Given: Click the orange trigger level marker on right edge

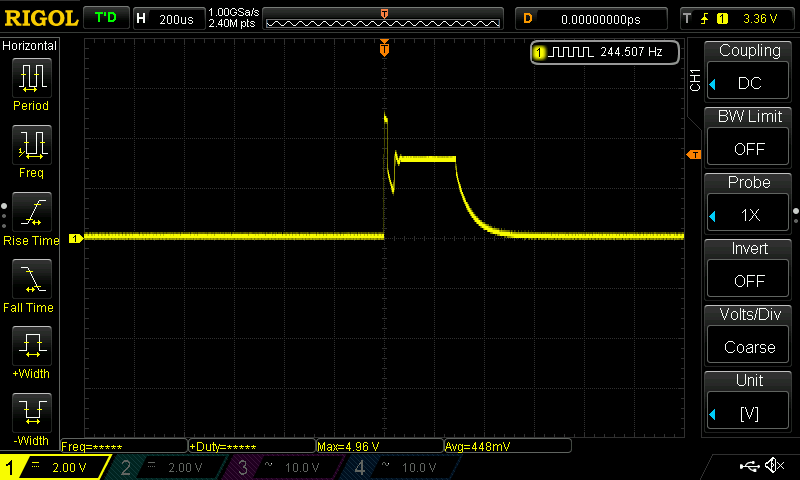Looking at the screenshot, I should [x=694, y=154].
